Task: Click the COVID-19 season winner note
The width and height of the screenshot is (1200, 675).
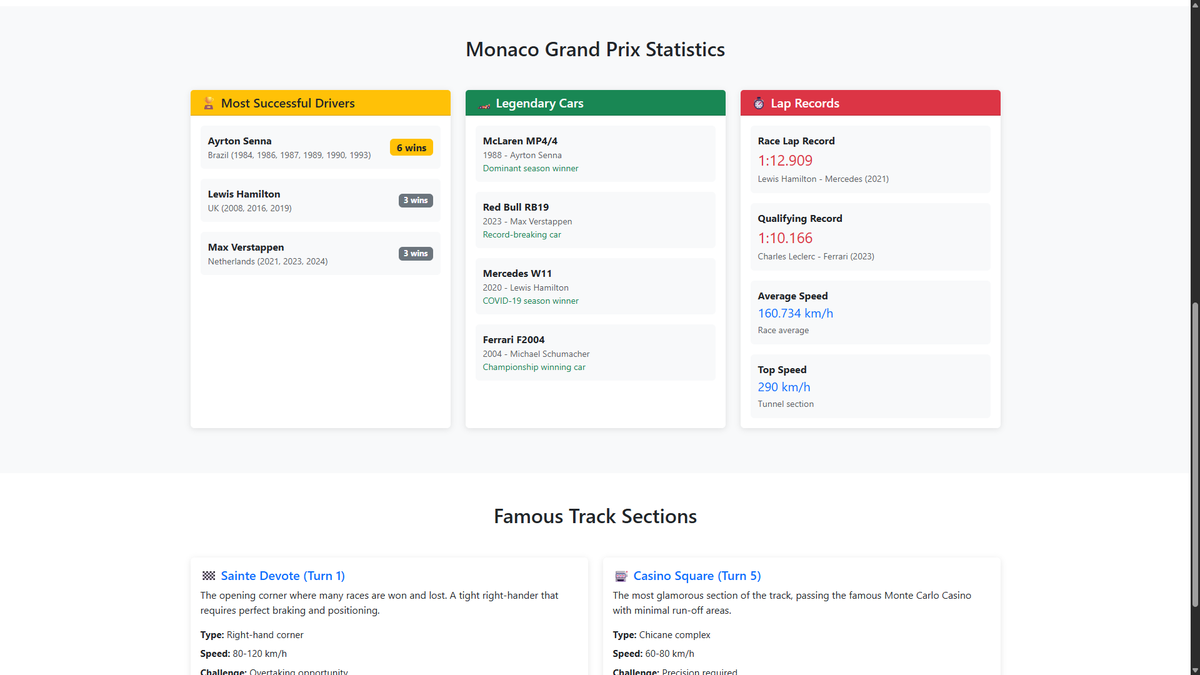Action: 530,301
